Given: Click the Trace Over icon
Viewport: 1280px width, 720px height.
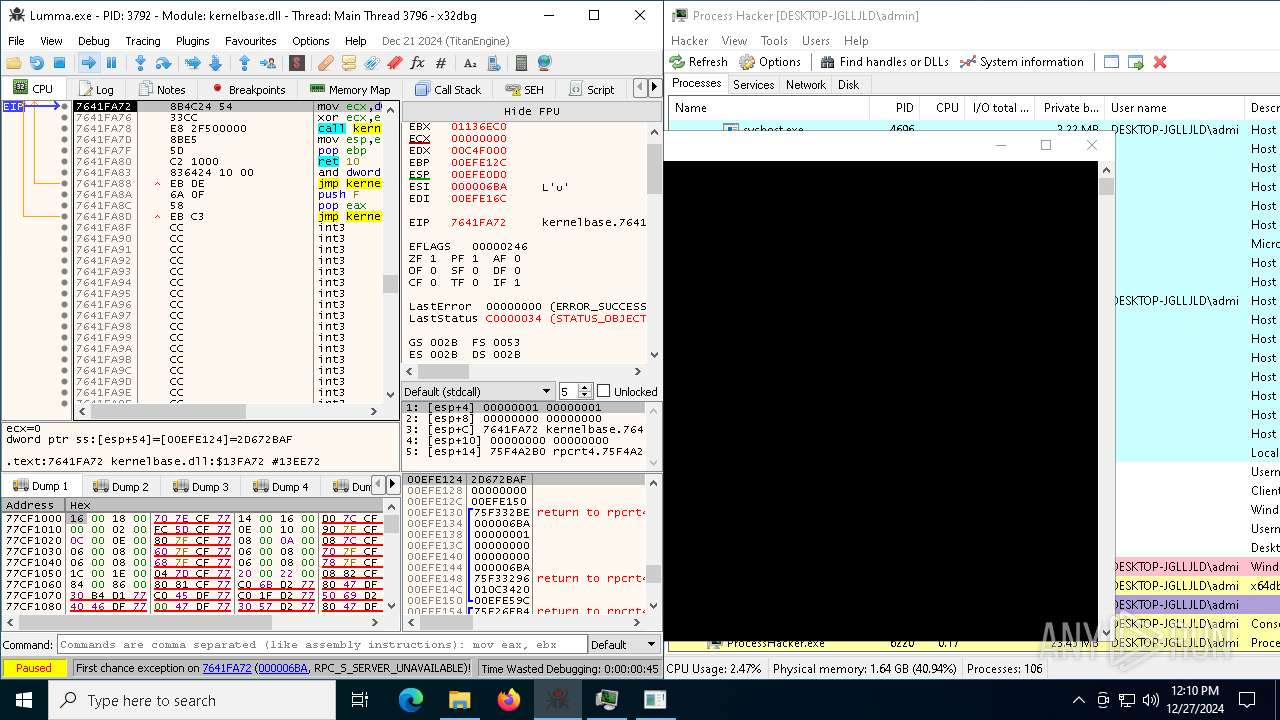Looking at the screenshot, I should 215,63.
